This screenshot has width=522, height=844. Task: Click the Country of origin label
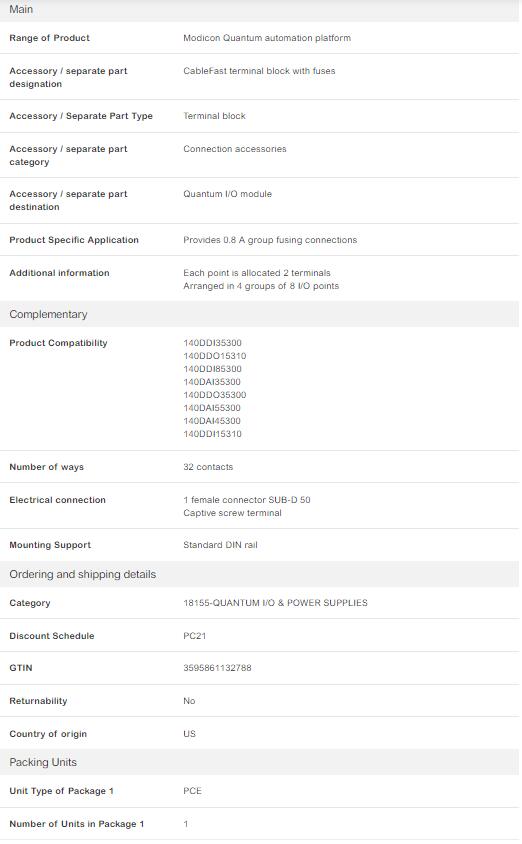[x=48, y=734]
